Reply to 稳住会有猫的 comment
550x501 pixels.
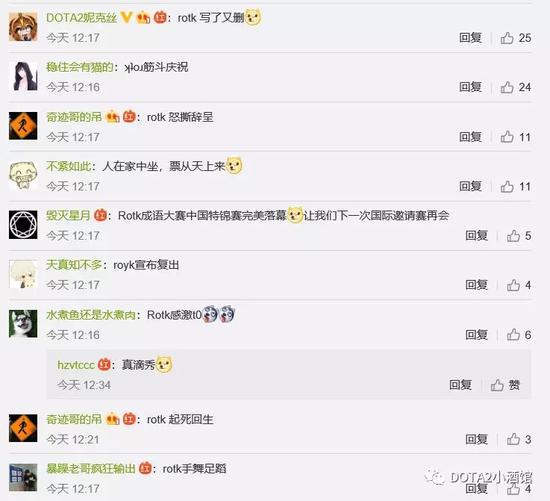pyautogui.click(x=470, y=87)
